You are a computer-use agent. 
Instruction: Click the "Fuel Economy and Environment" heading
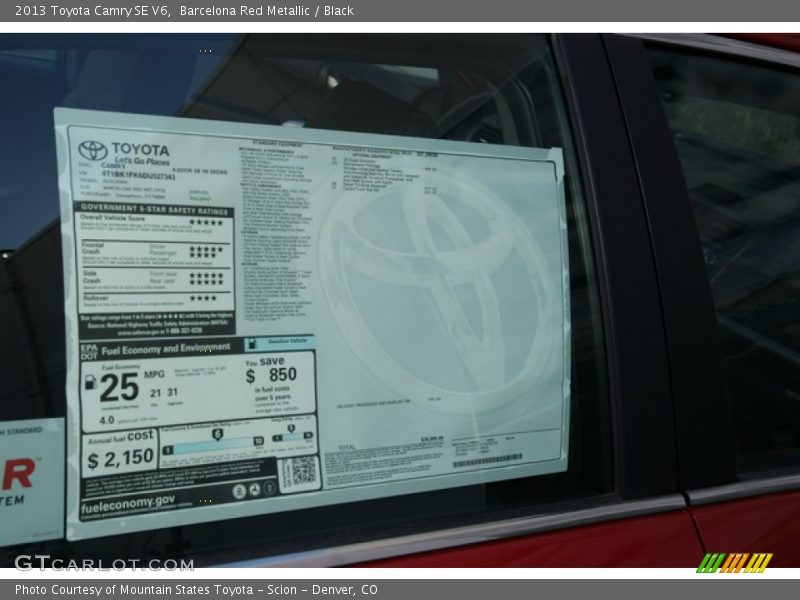[x=166, y=349]
